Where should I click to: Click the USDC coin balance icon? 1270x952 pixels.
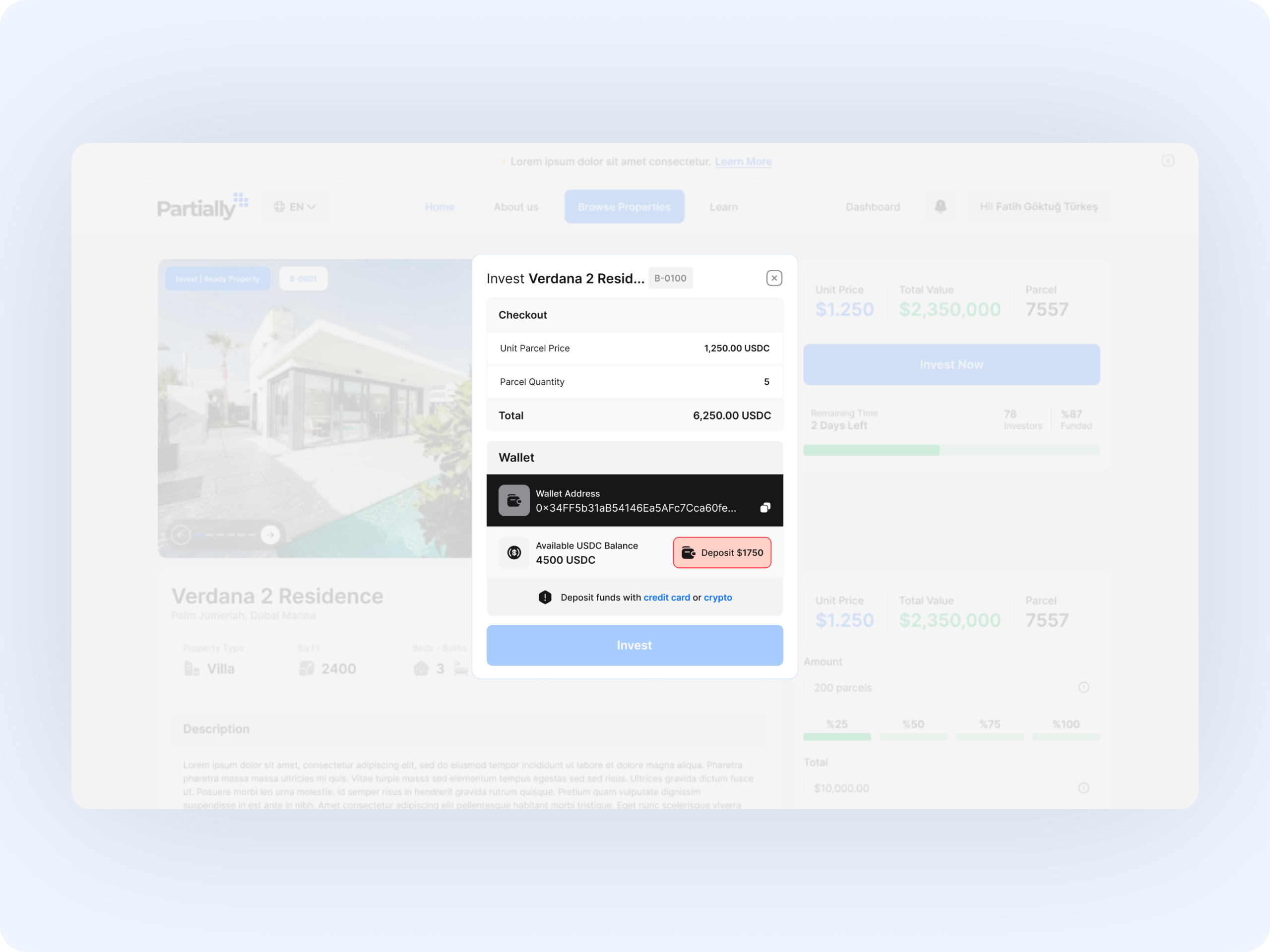[514, 553]
